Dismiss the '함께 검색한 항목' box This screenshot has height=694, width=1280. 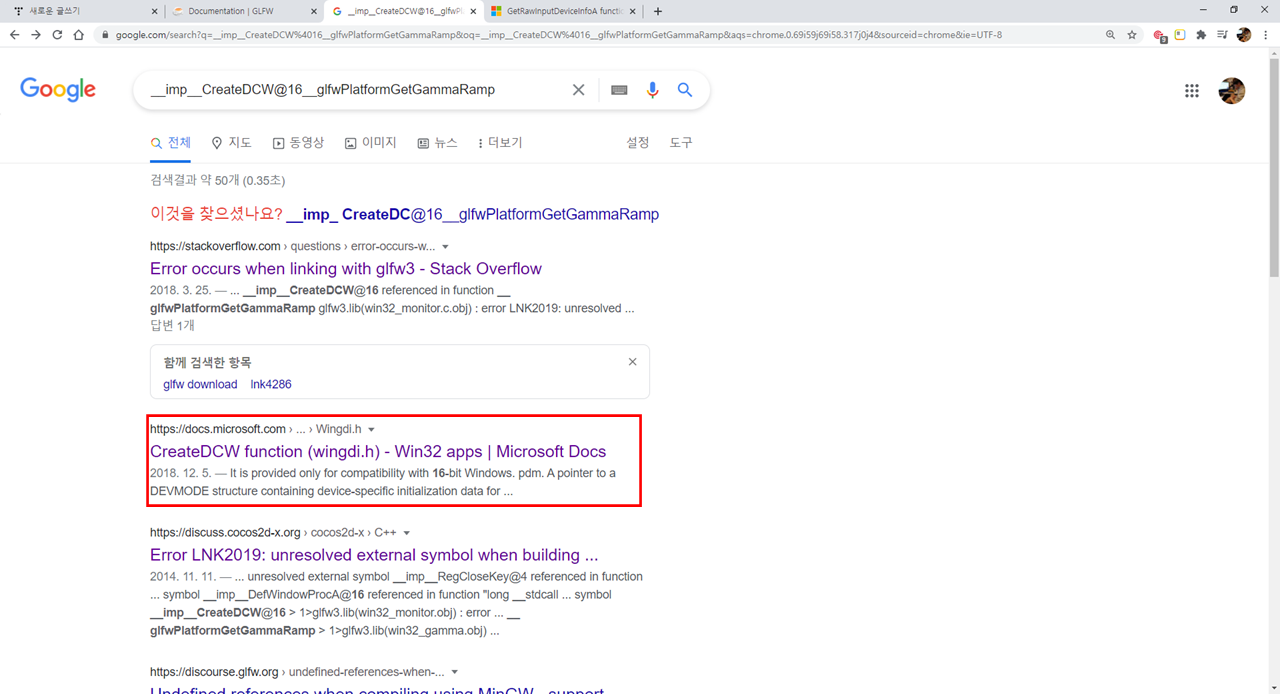click(632, 362)
